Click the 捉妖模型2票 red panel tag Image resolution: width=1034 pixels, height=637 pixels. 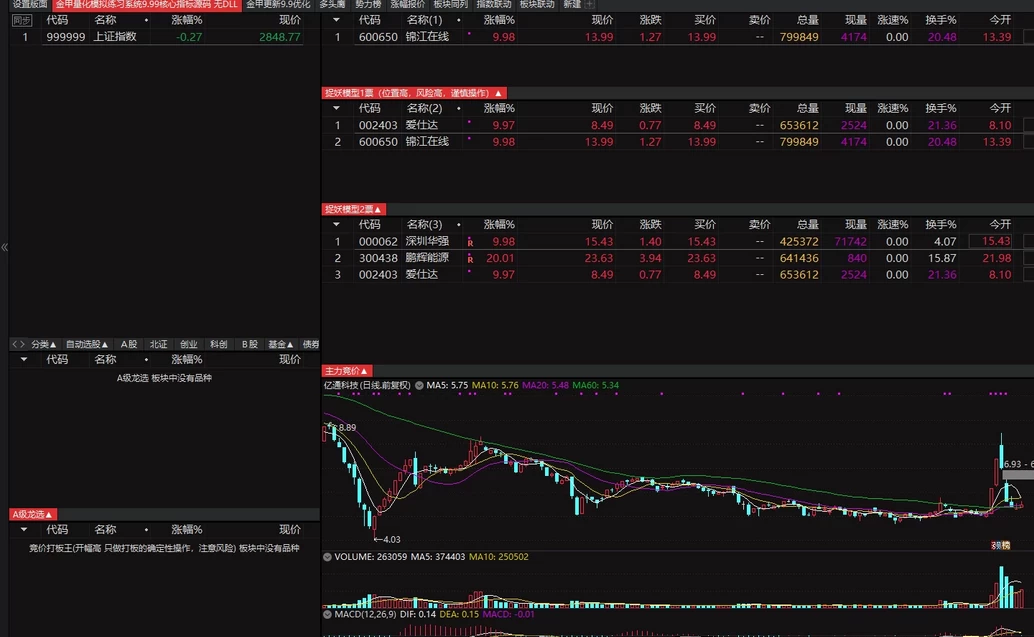click(352, 207)
